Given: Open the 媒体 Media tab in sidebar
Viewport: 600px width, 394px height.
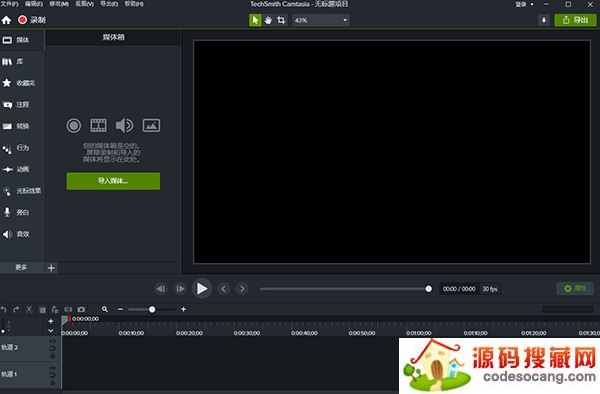Looking at the screenshot, I should [22, 40].
